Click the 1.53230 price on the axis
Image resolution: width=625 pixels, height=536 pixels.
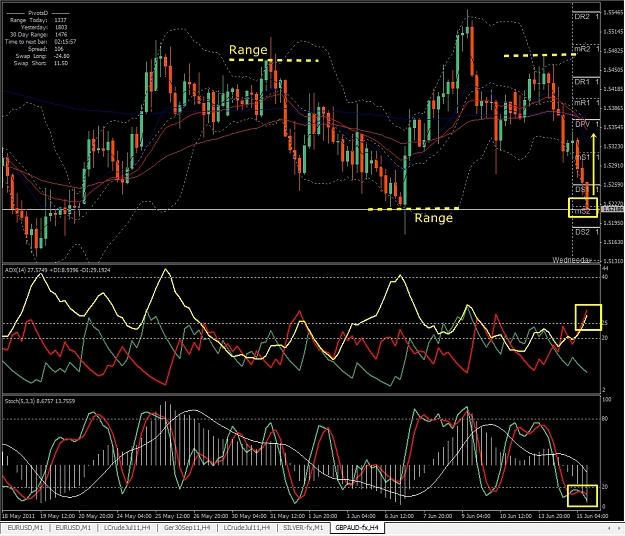pyautogui.click(x=613, y=146)
